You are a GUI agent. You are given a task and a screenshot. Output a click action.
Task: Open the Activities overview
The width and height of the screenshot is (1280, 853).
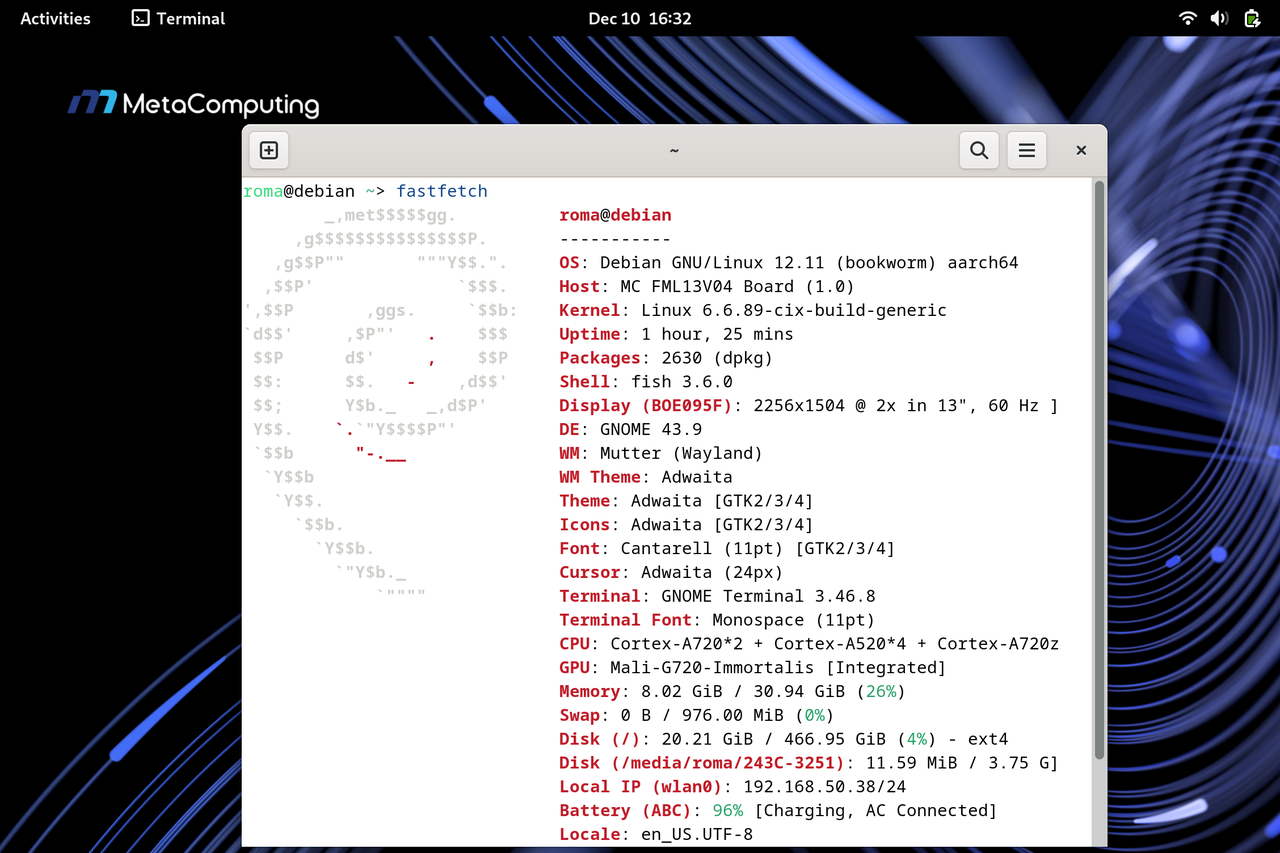pos(55,18)
